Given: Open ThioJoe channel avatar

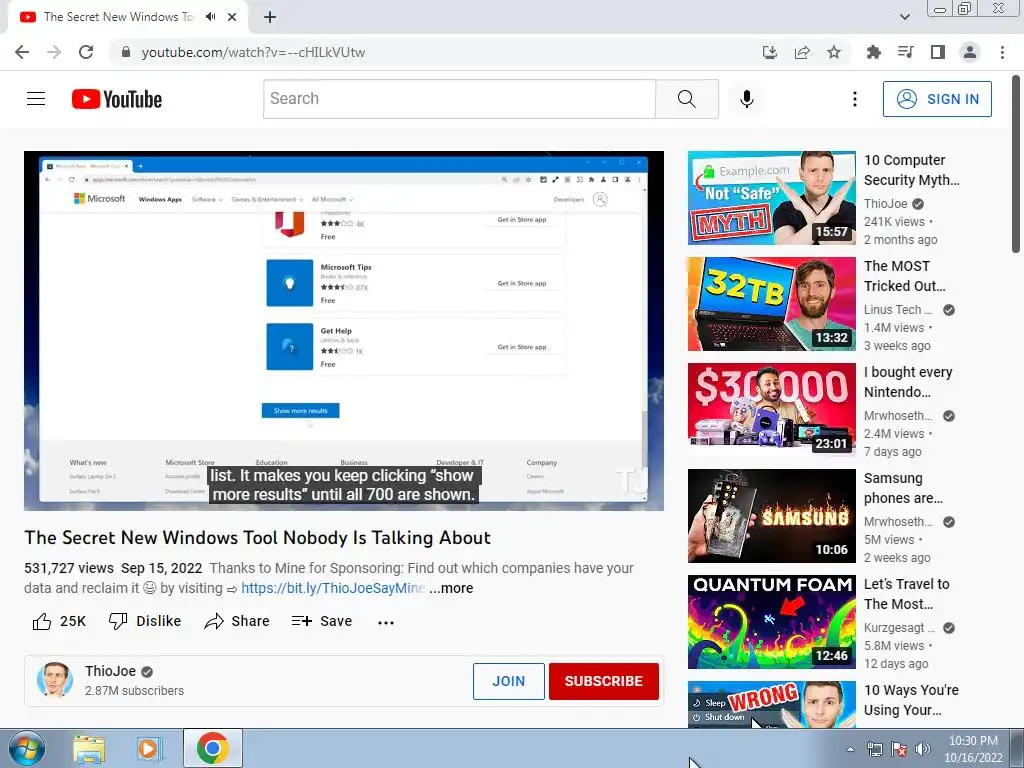Looking at the screenshot, I should 55,680.
